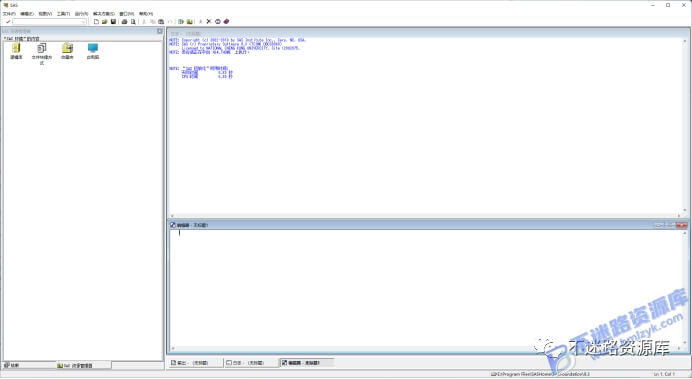
Task: Switch to the Log window tab
Action: (251, 363)
